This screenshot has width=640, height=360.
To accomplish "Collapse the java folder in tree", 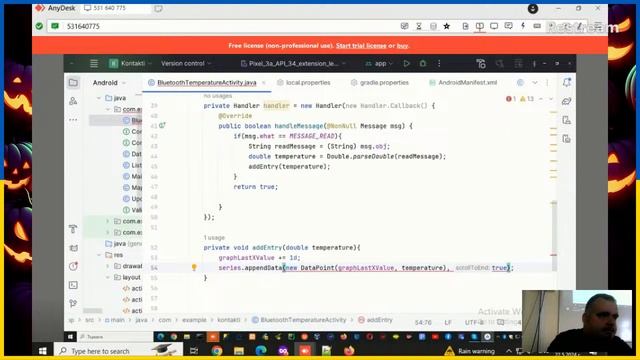I will pos(99,98).
